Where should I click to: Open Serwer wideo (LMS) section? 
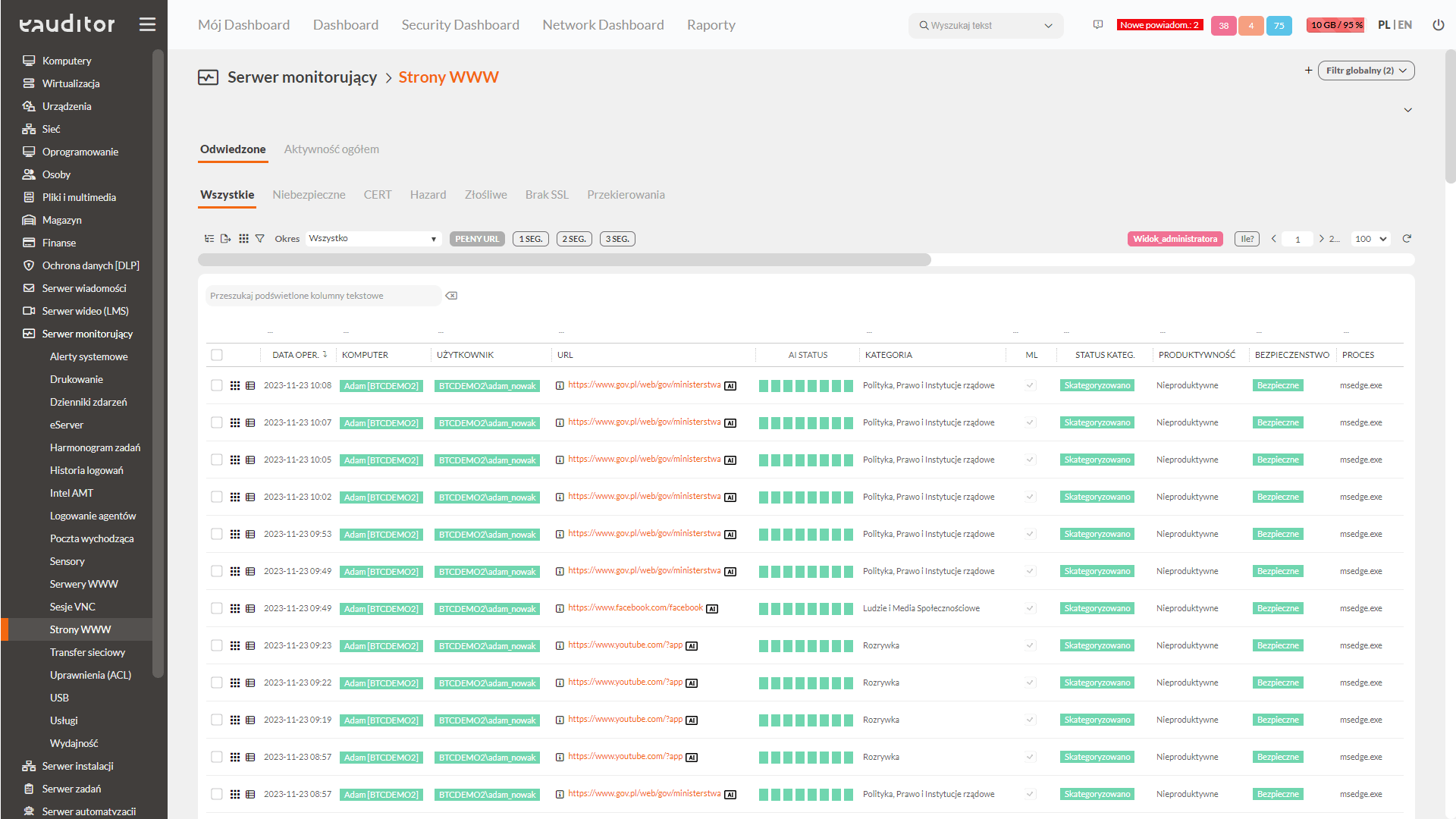(x=85, y=311)
